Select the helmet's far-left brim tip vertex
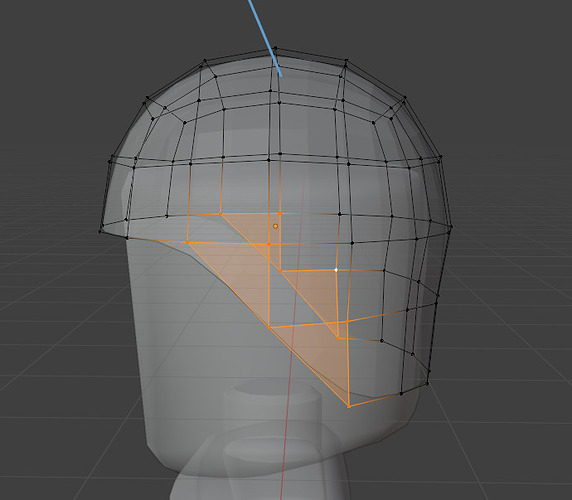 coord(100,232)
